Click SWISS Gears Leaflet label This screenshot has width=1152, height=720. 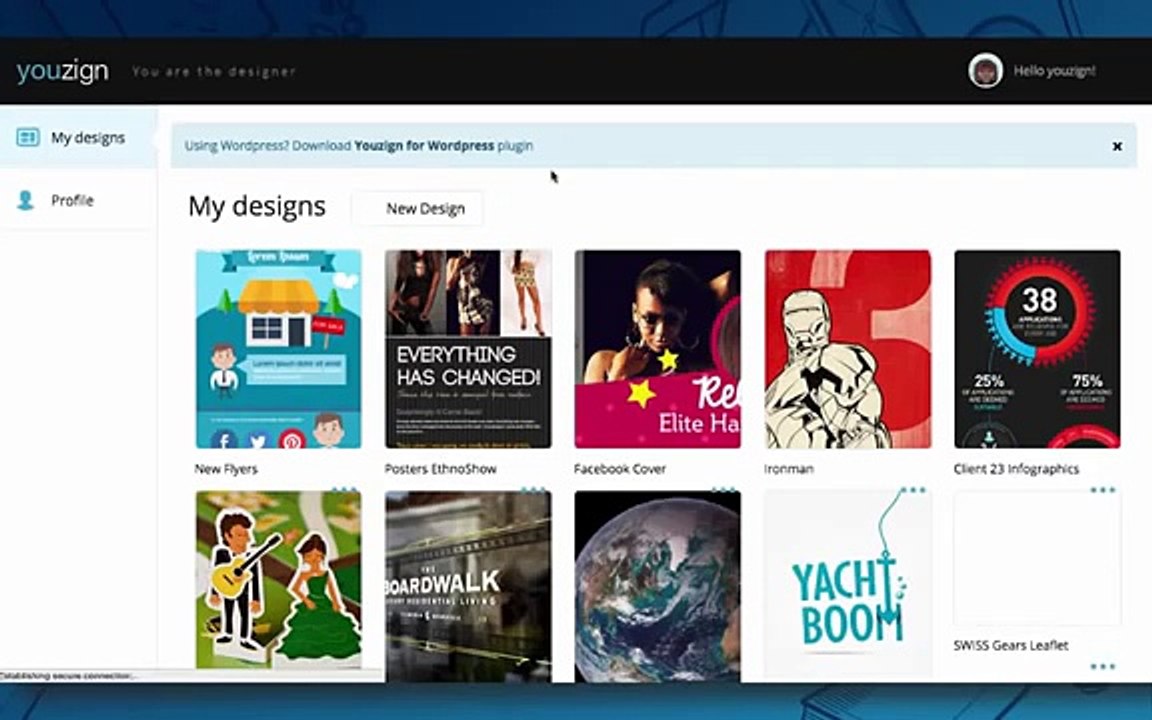tap(1011, 645)
